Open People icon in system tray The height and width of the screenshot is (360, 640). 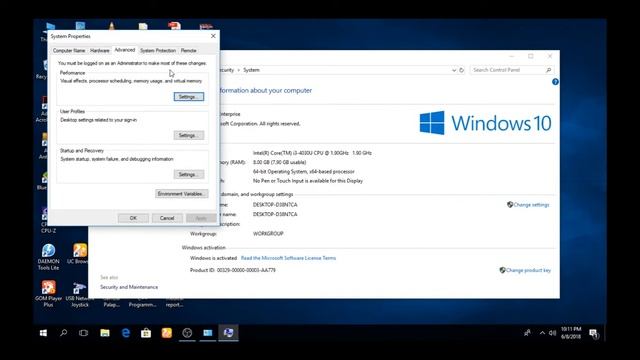[x=527, y=333]
